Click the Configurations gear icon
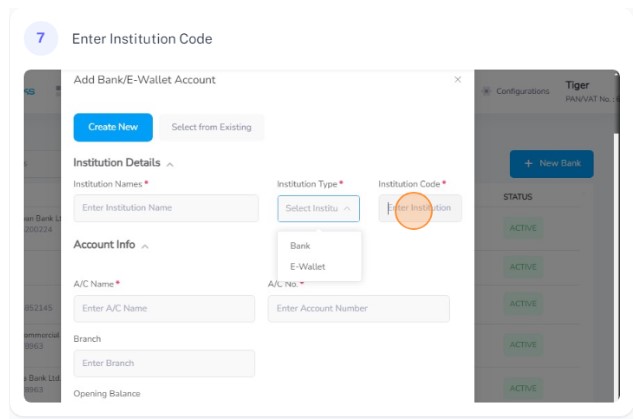This screenshot has height=419, width=634. [x=486, y=91]
